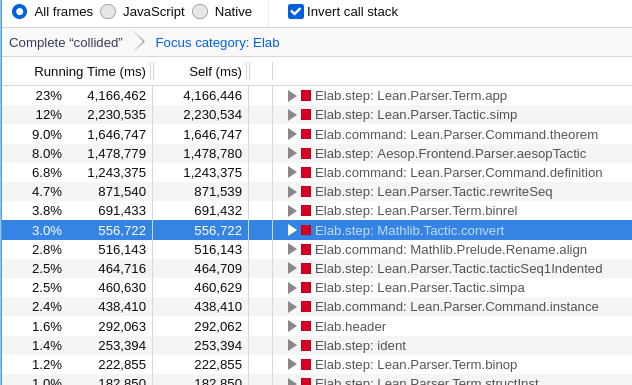Click red category square of Tactic.simpa row
The height and width of the screenshot is (385, 632).
point(306,287)
